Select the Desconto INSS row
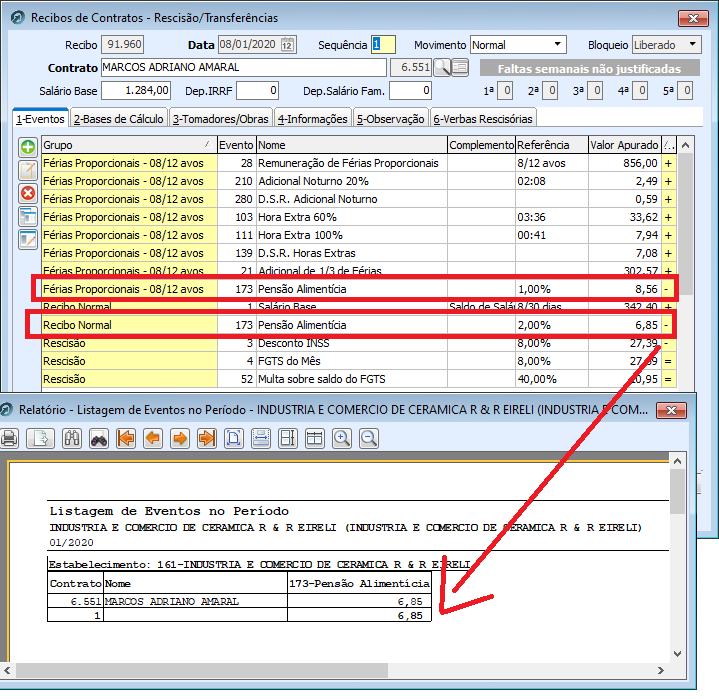The image size is (719, 699). point(359,344)
